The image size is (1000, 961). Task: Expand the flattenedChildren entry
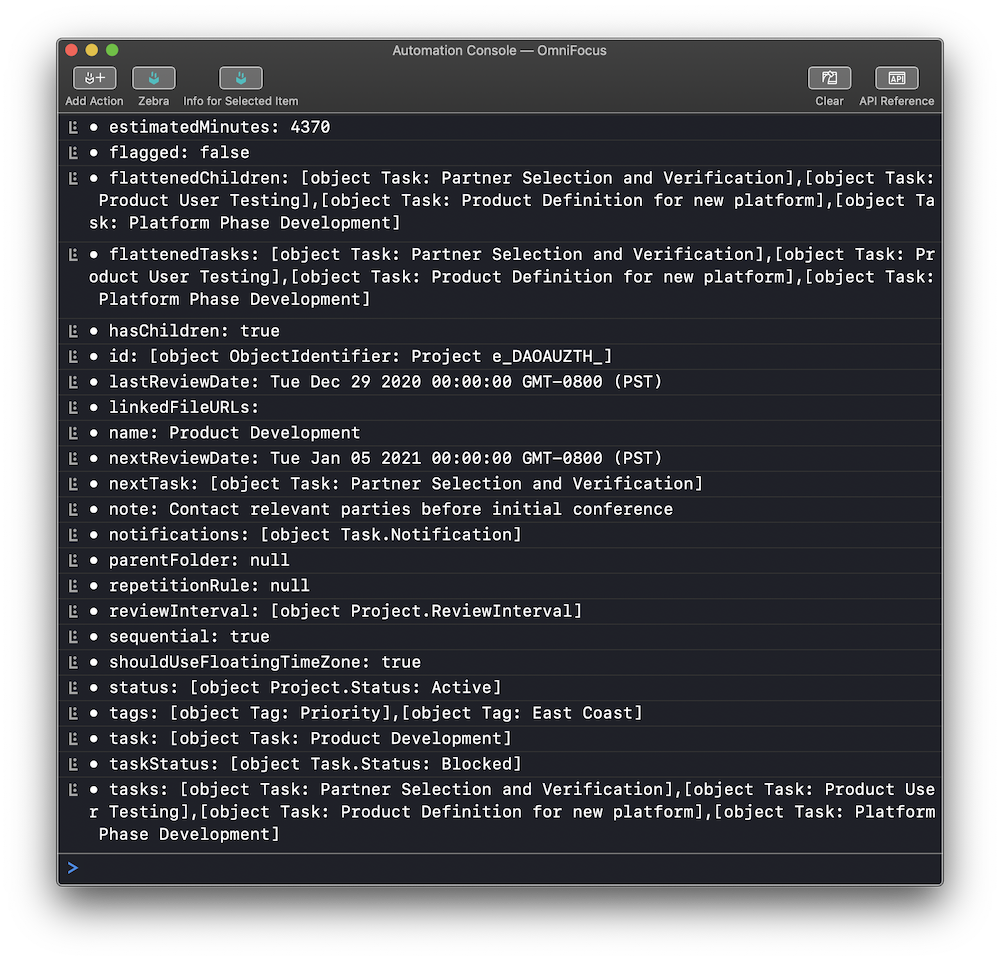(x=74, y=178)
